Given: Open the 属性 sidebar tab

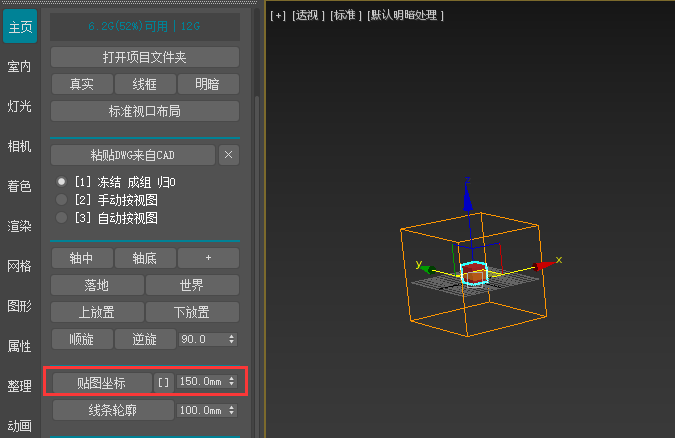Looking at the screenshot, I should (20, 346).
